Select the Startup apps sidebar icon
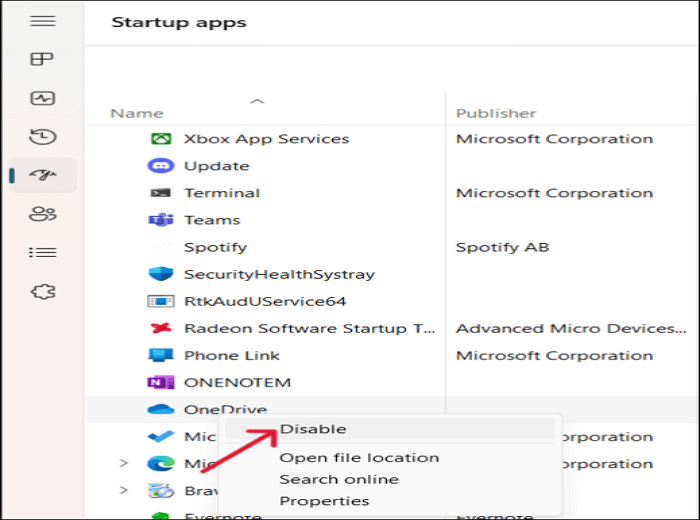The width and height of the screenshot is (700, 520). pyautogui.click(x=43, y=175)
